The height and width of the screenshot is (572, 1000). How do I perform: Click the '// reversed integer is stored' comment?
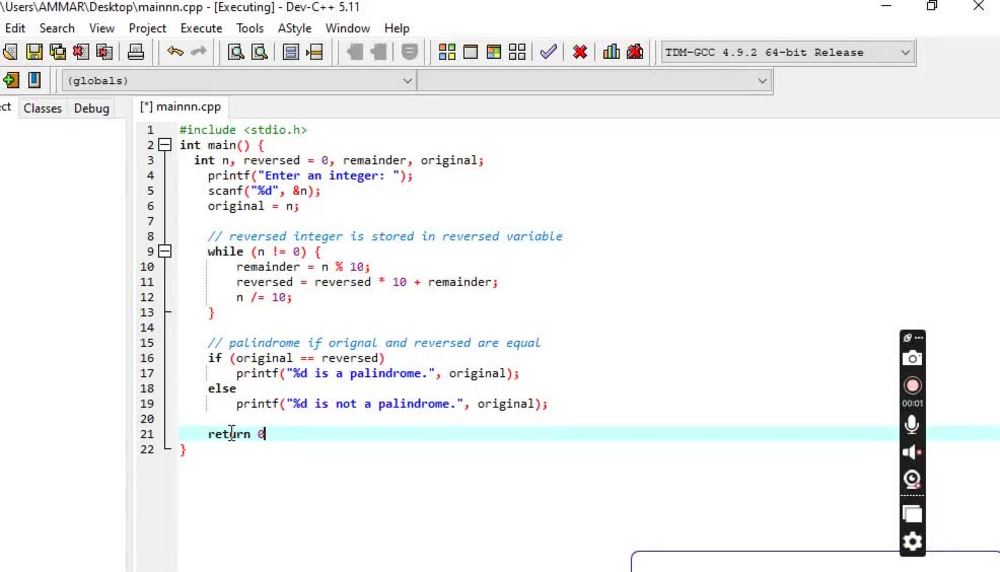385,236
